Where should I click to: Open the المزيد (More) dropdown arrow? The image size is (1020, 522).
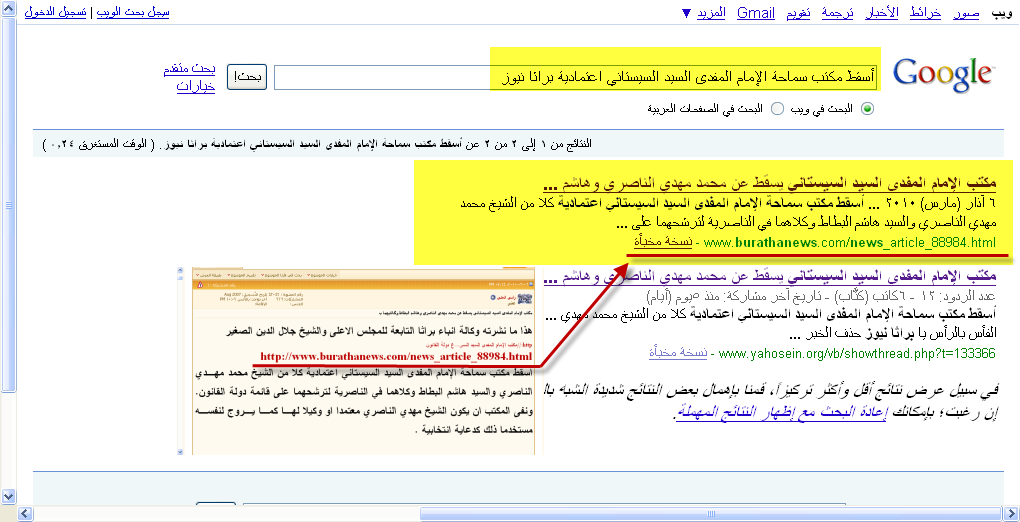[686, 13]
